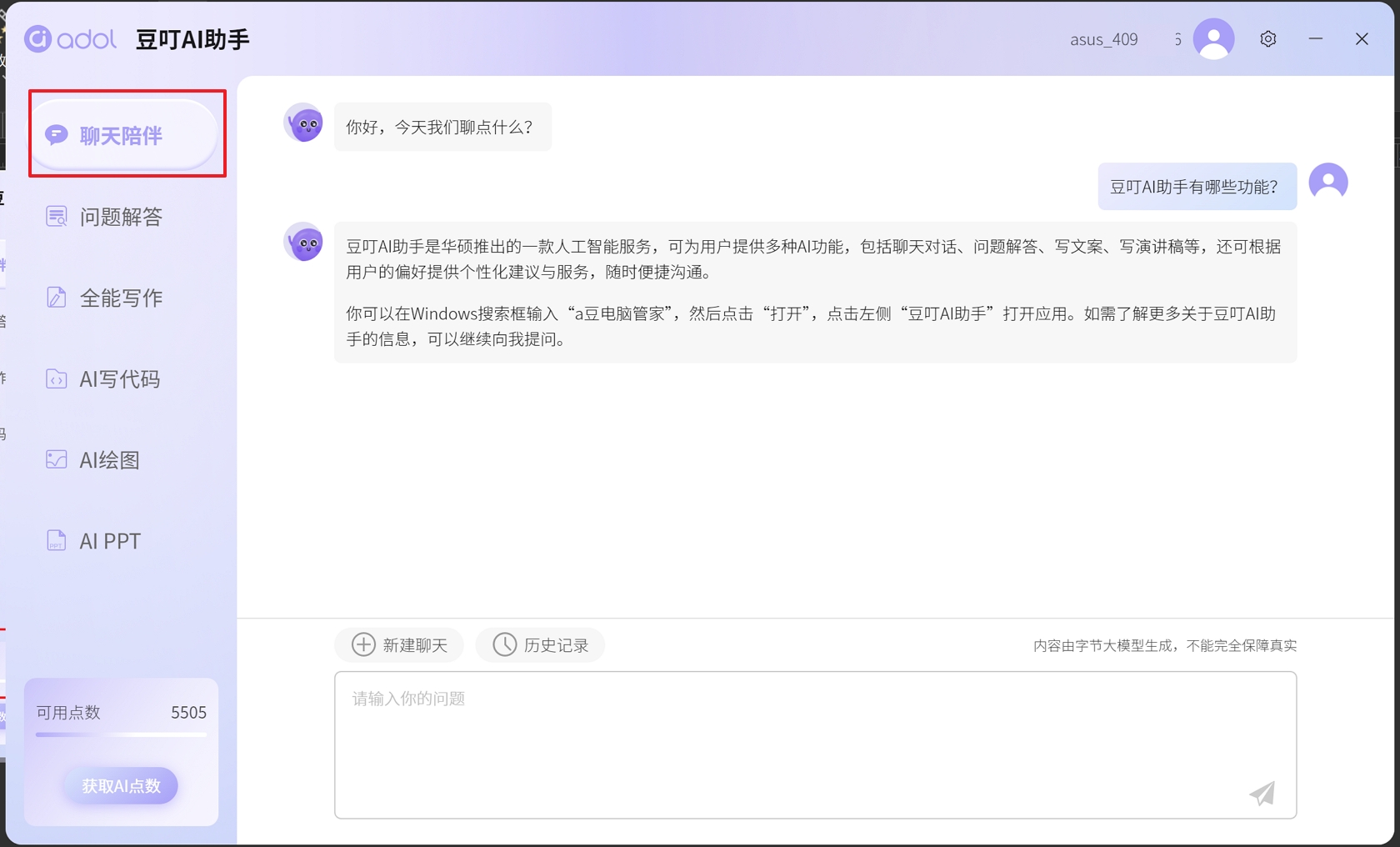Click the 可用点数 progress bar
Screen dimensions: 1400x847
[x=121, y=734]
